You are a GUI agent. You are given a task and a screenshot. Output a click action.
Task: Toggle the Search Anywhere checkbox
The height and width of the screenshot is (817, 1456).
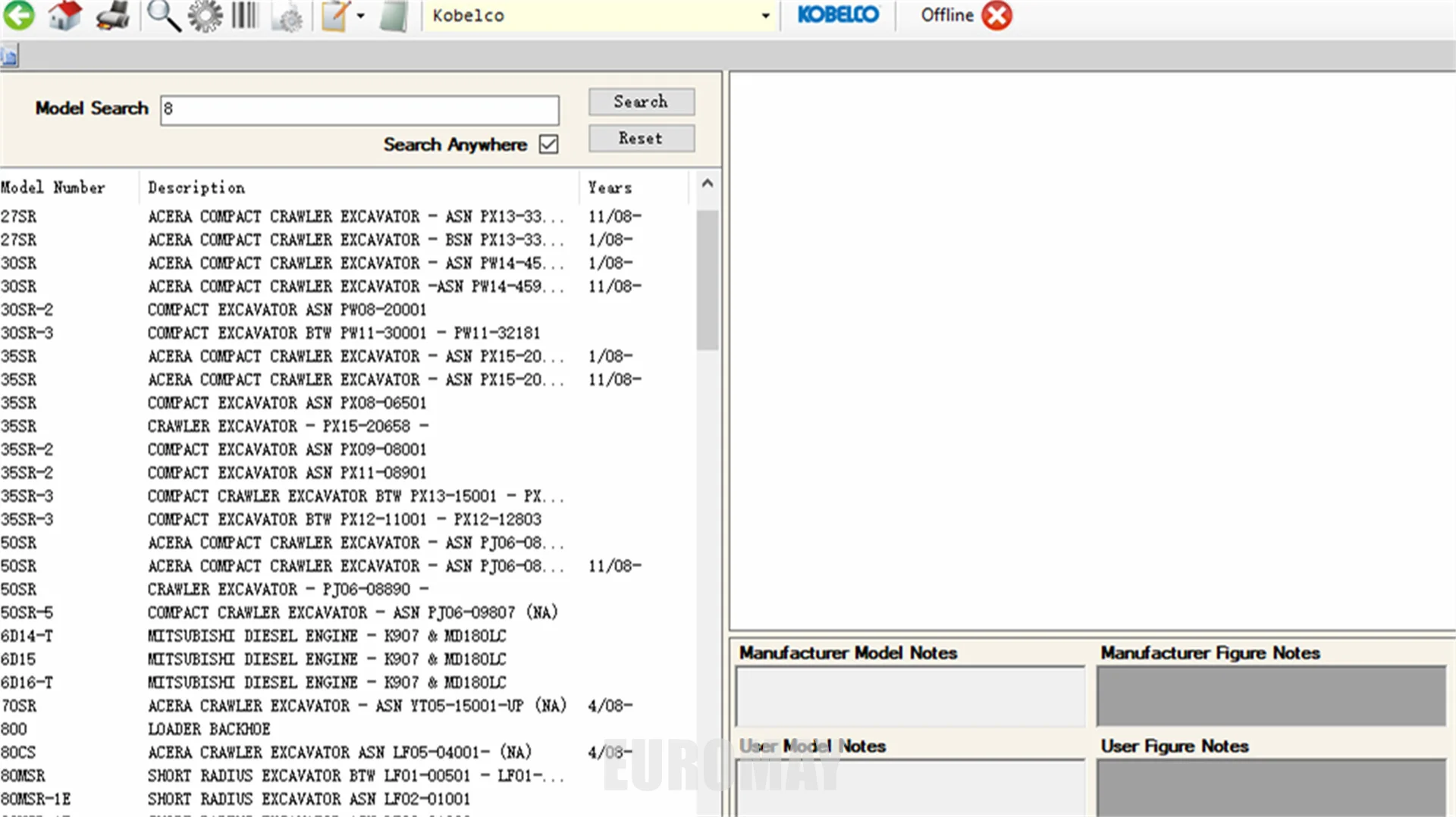click(x=548, y=144)
